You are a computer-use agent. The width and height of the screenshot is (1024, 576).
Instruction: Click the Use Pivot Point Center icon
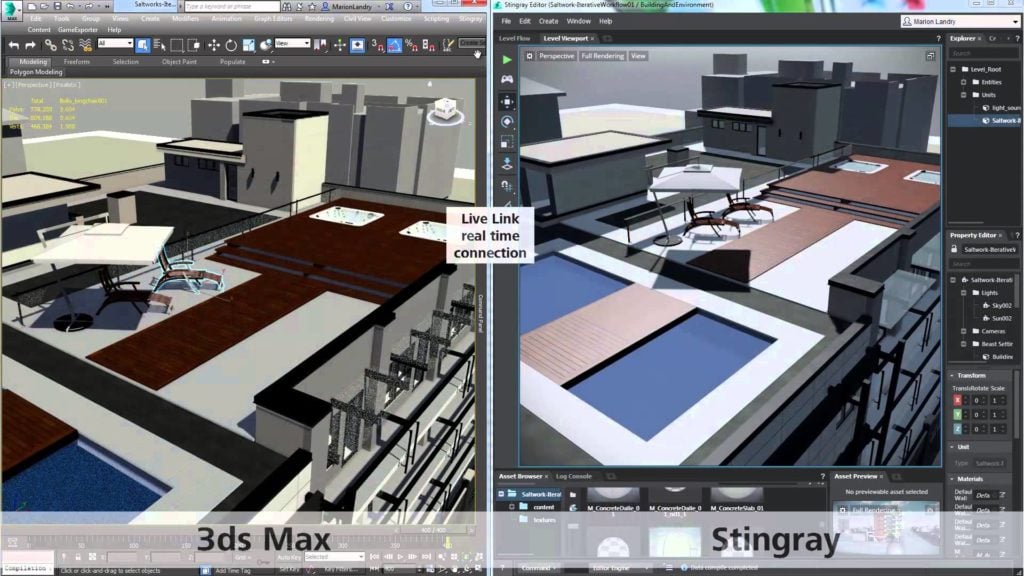point(321,45)
